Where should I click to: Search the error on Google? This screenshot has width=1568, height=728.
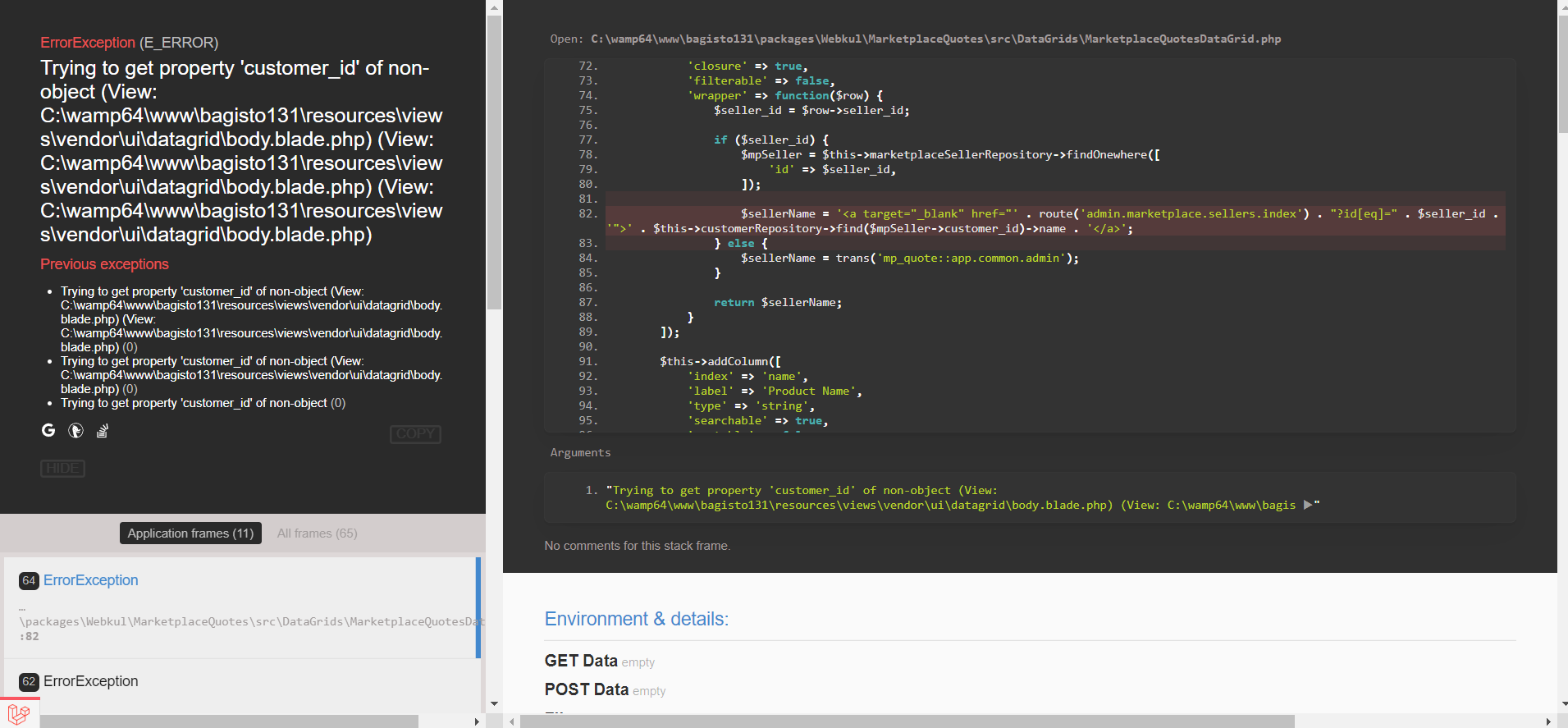[48, 430]
